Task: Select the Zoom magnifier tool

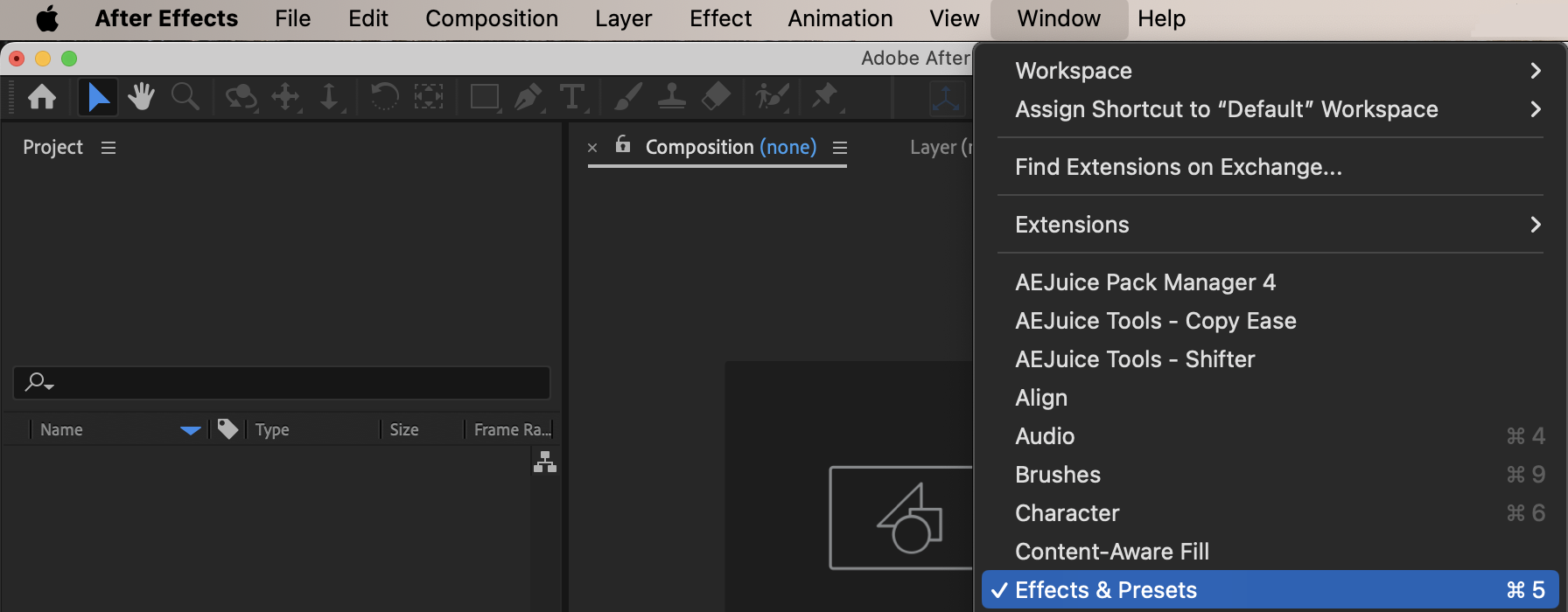Action: pos(185,97)
